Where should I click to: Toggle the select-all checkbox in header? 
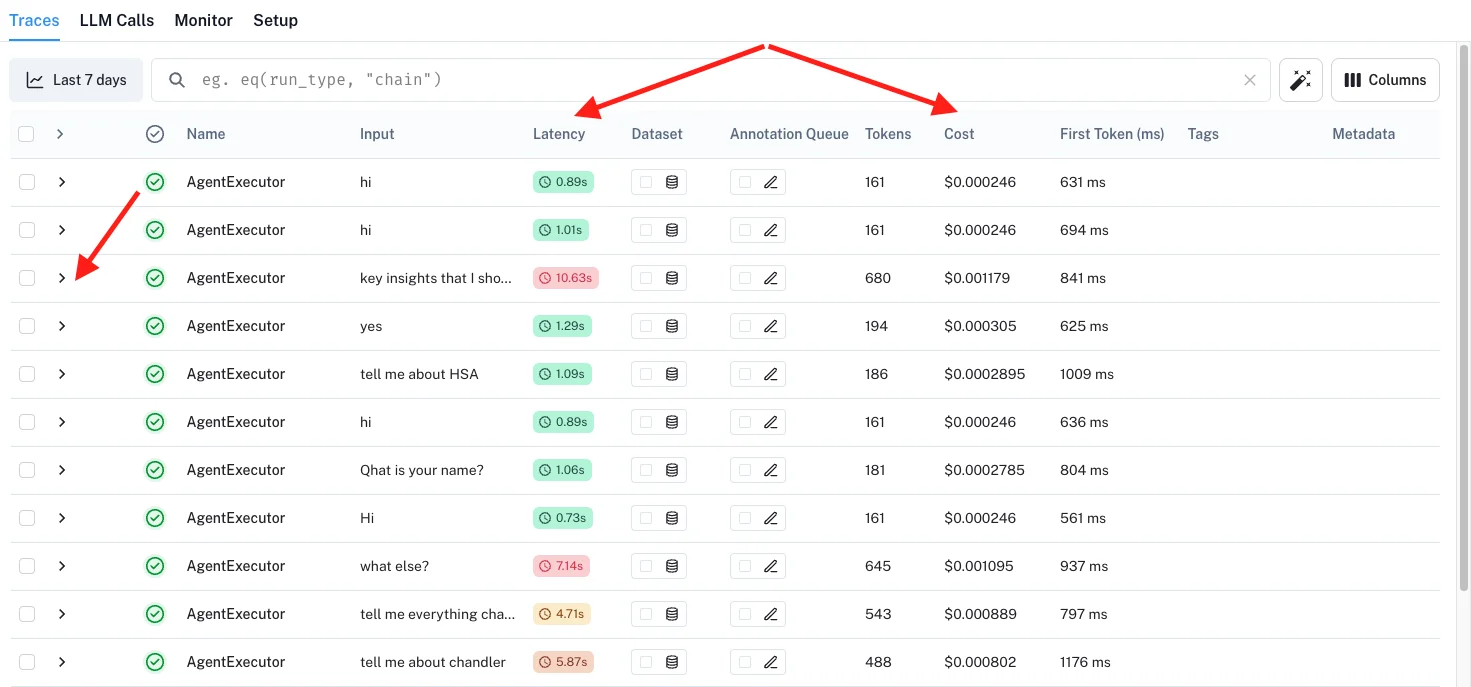click(27, 134)
